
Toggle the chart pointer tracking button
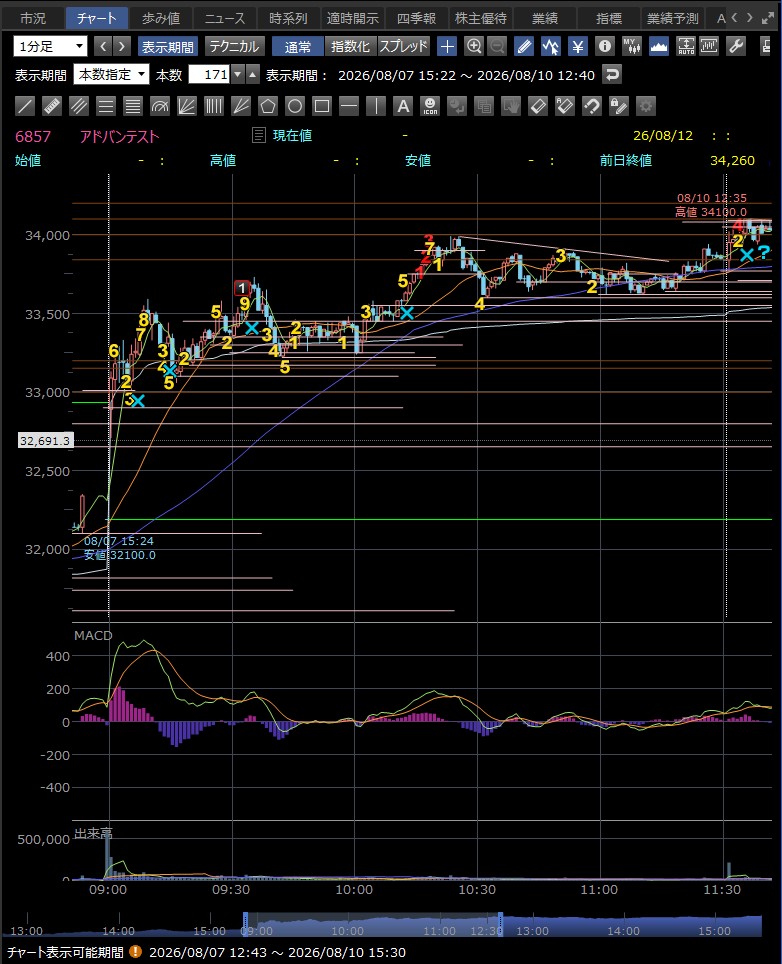click(x=551, y=46)
